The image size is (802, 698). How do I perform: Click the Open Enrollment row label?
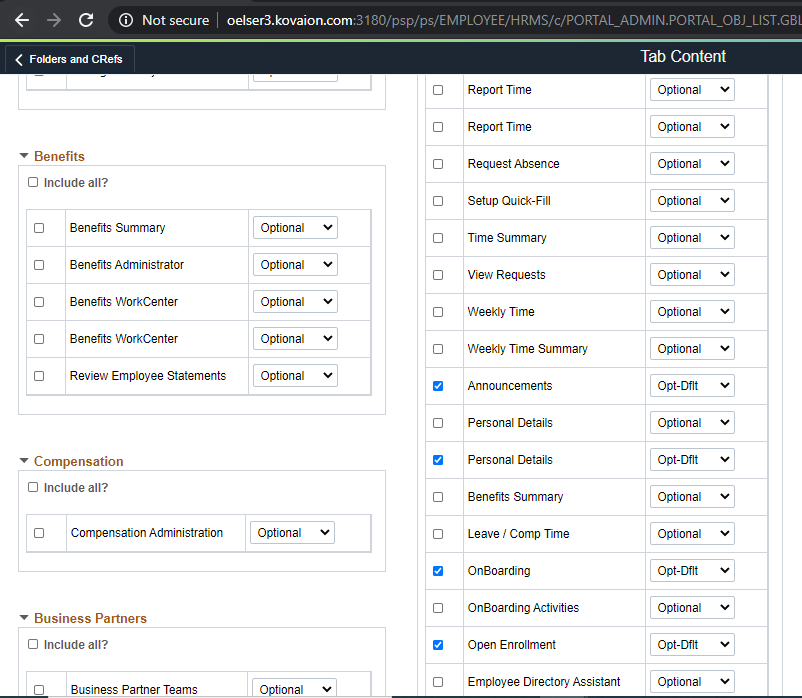[x=511, y=645]
